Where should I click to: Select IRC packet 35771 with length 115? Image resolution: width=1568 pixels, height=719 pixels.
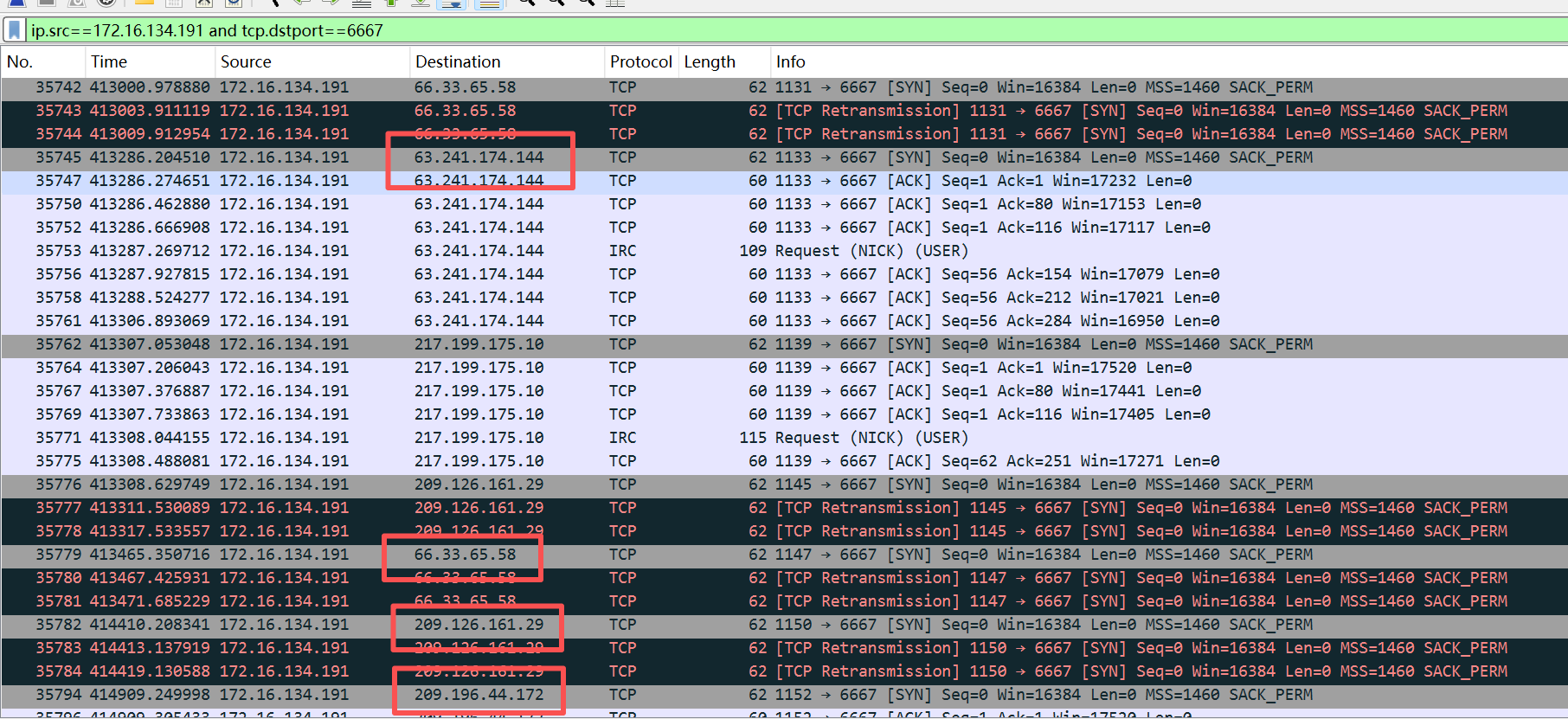[x=784, y=438]
